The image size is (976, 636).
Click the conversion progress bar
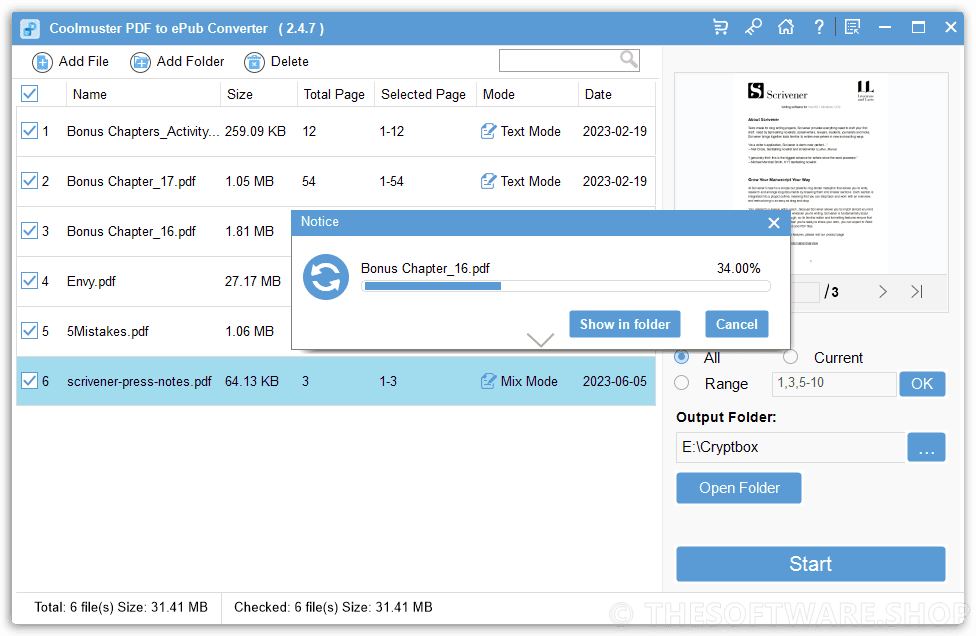(x=566, y=286)
